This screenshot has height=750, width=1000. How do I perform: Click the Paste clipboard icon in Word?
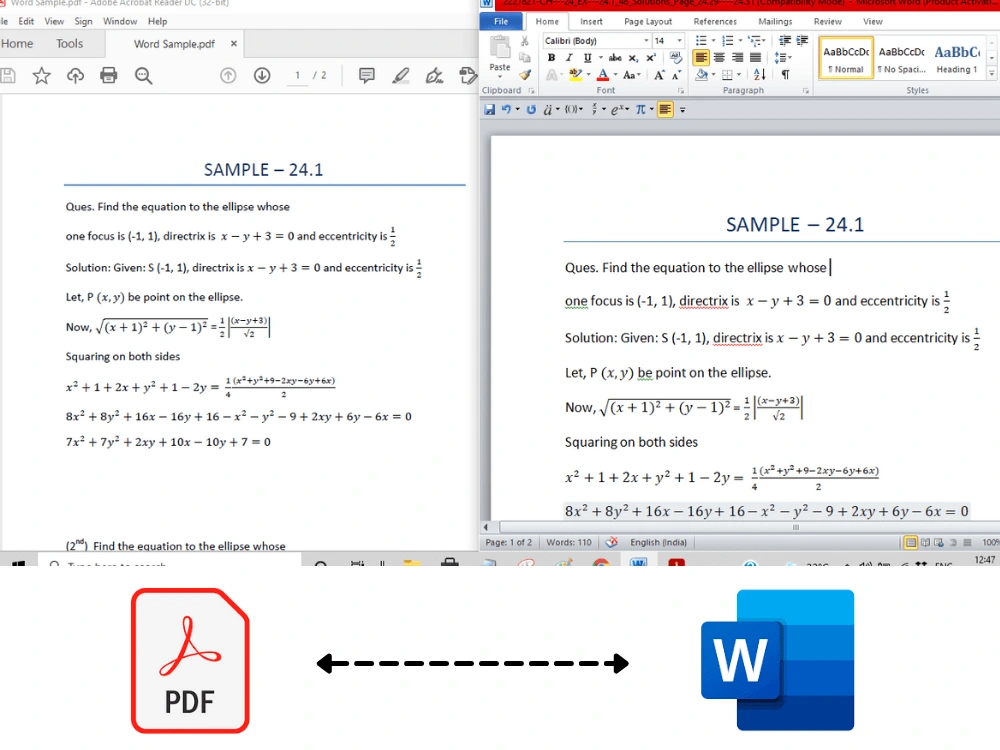tap(500, 48)
